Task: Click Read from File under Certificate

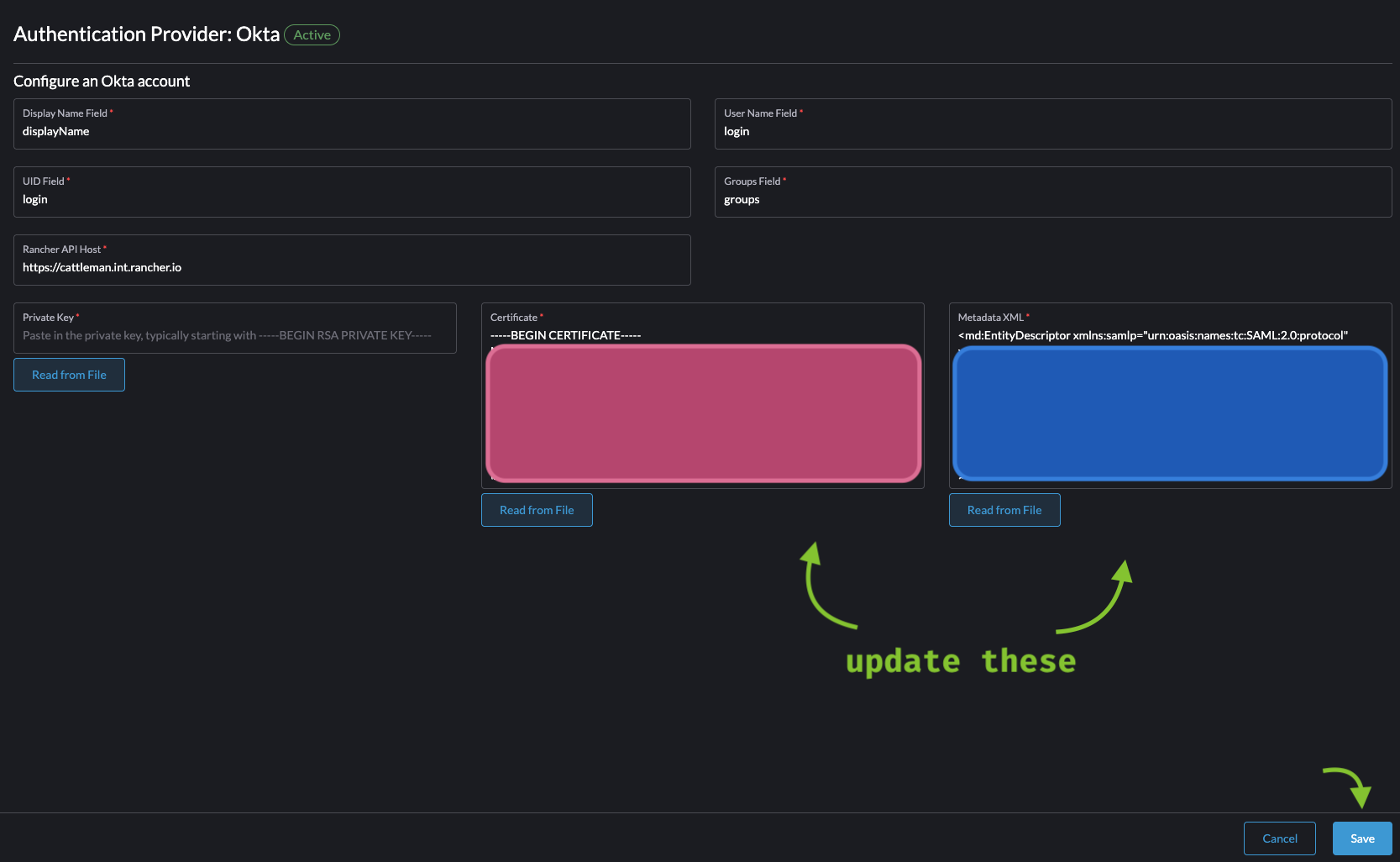Action: pos(537,510)
